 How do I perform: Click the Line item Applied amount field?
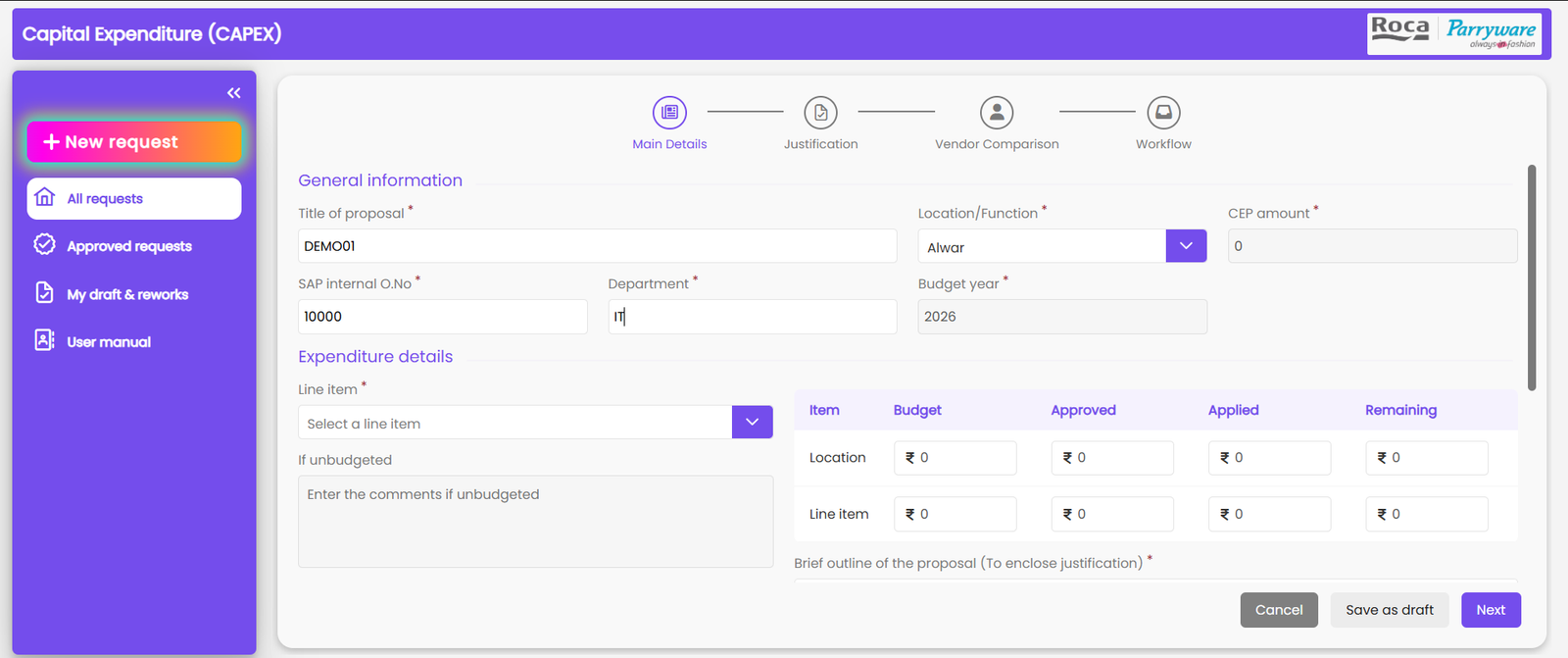[x=1270, y=514]
